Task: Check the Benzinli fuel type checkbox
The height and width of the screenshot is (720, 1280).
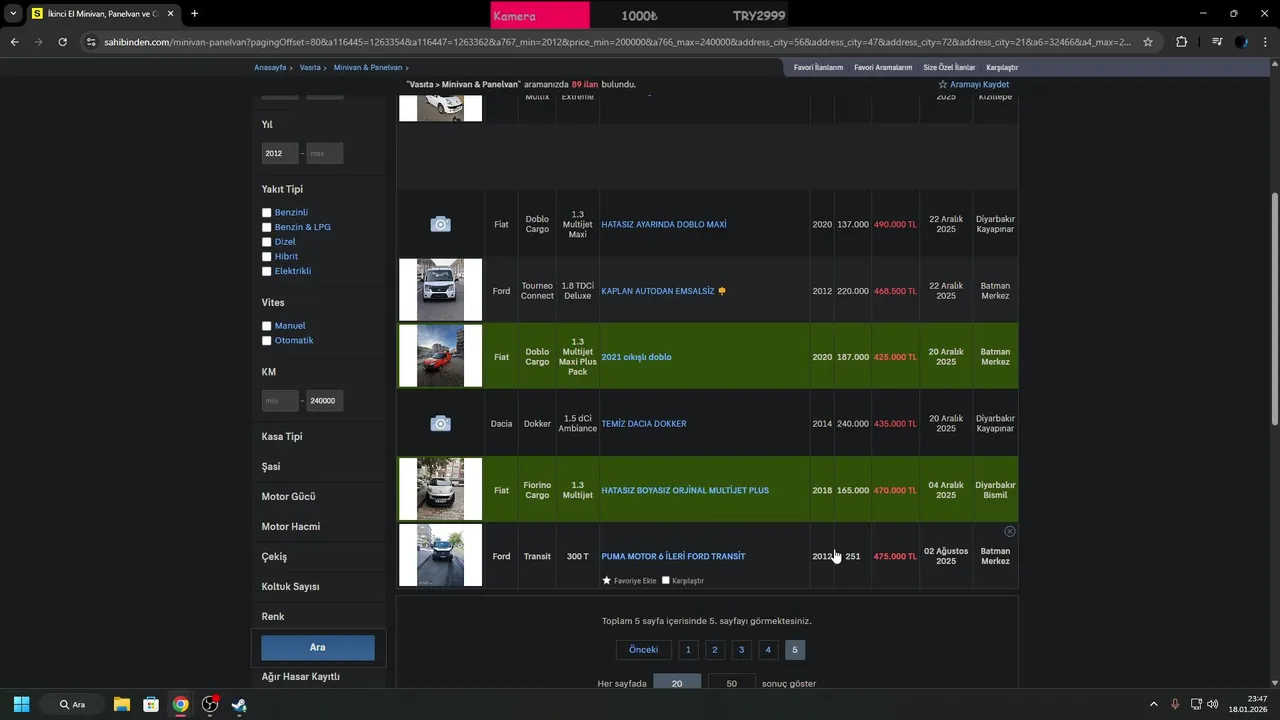Action: [x=267, y=213]
